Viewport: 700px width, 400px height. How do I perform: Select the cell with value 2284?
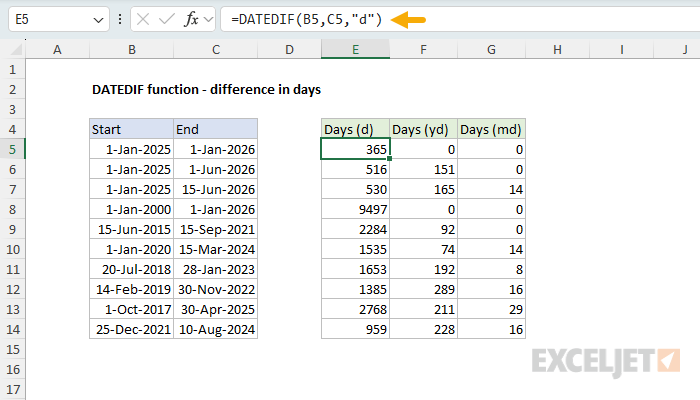click(355, 229)
